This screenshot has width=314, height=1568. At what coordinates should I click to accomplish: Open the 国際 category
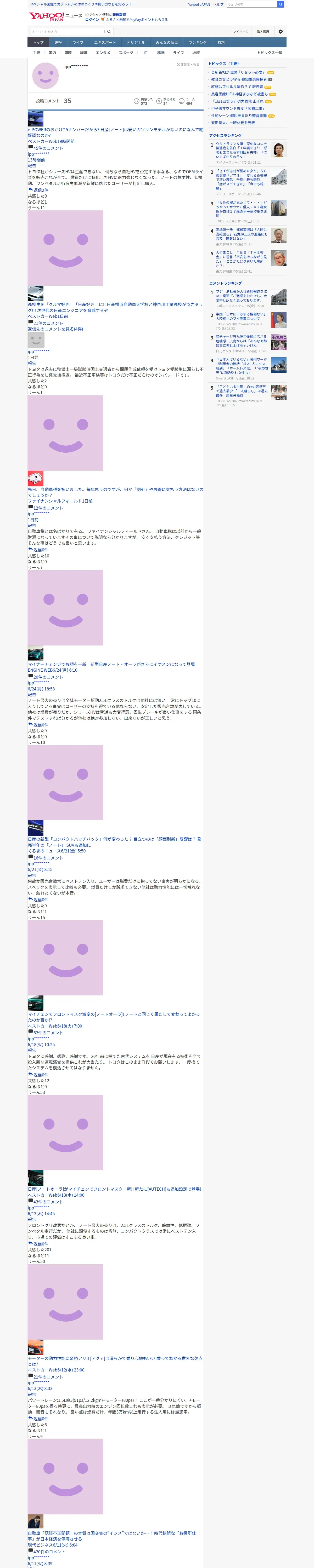[x=68, y=53]
